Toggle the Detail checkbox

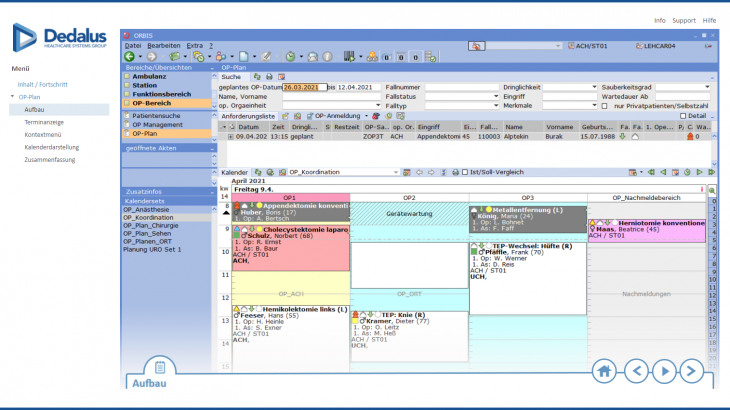click(682, 117)
